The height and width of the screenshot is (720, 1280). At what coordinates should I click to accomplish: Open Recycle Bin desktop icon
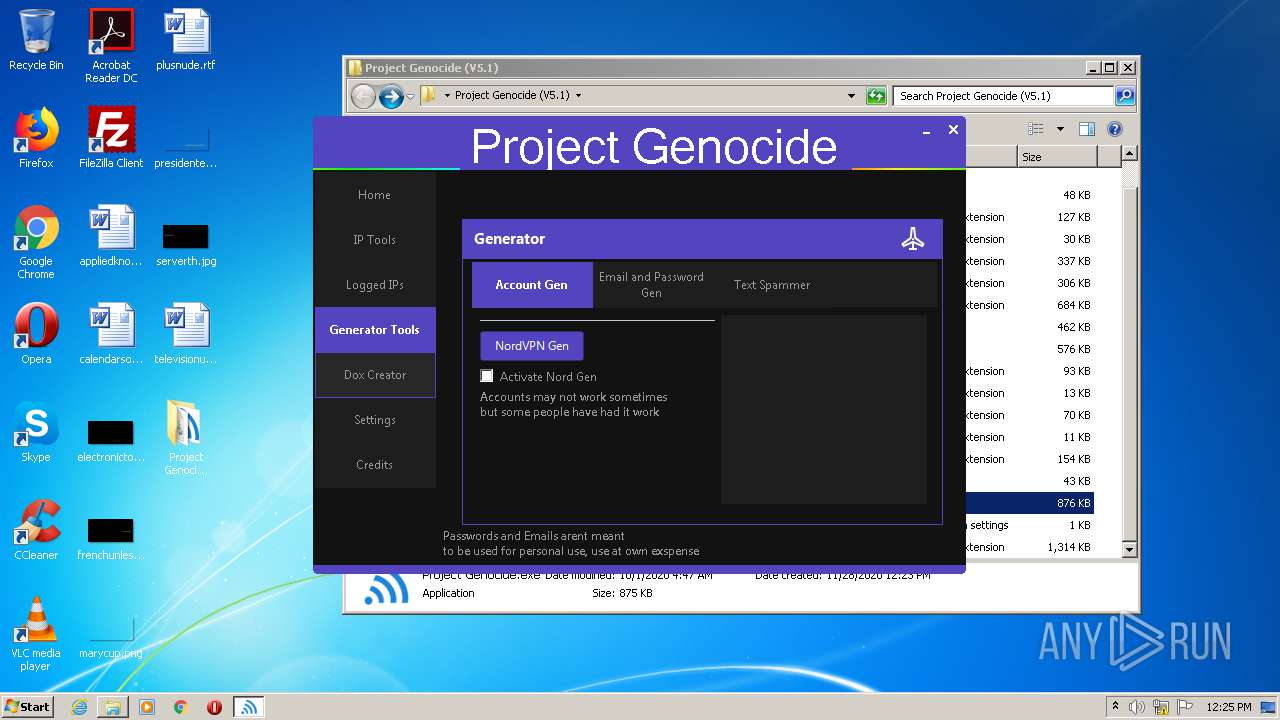pos(36,40)
